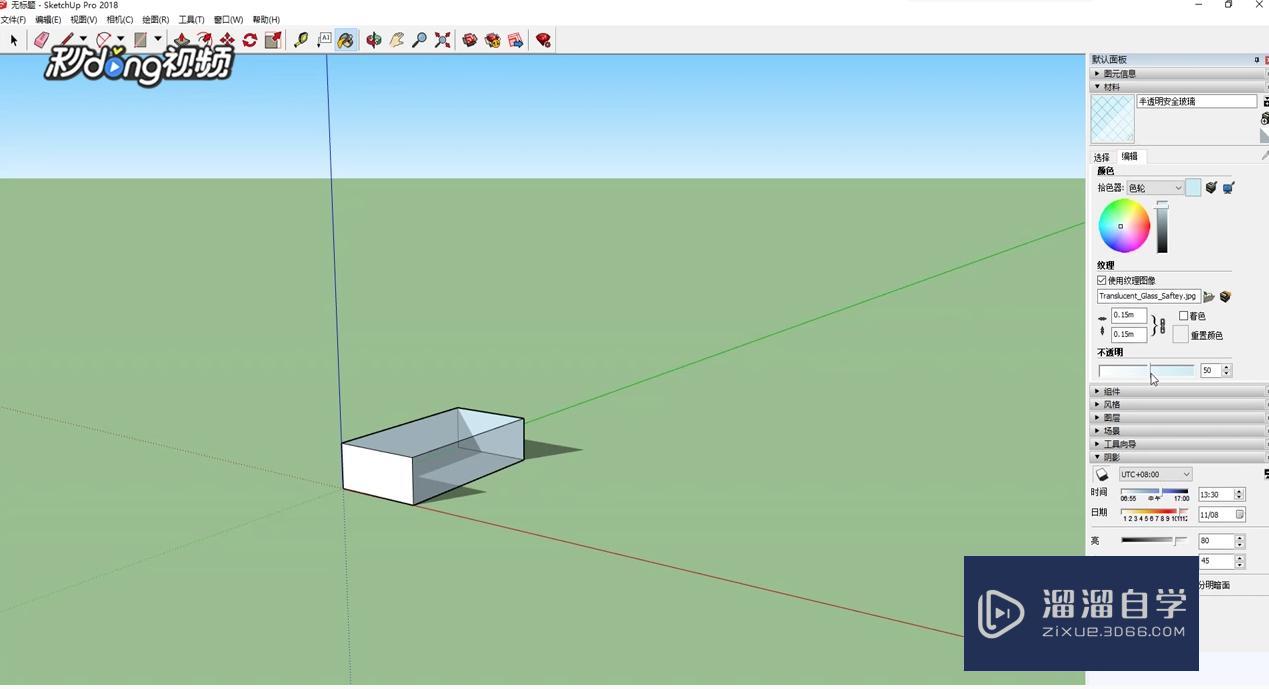Click the match color of object icon
This screenshot has width=1269, height=689.
tap(1211, 187)
